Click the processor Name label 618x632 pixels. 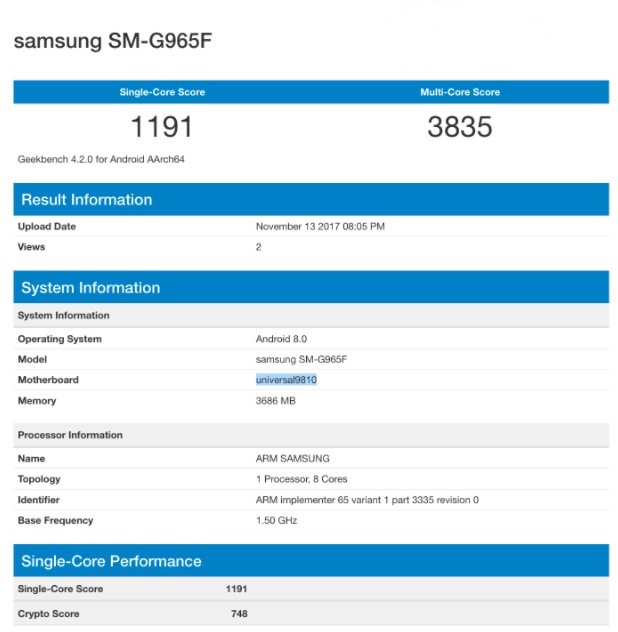click(x=31, y=459)
